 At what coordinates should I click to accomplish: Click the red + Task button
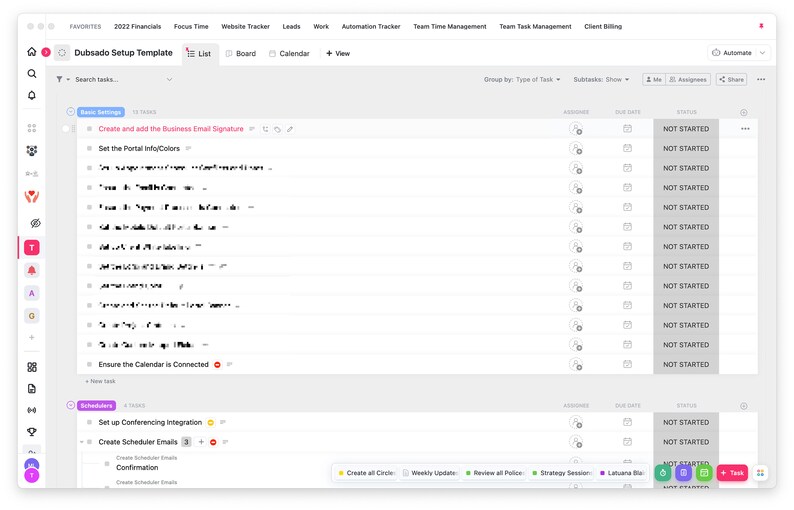(x=732, y=473)
